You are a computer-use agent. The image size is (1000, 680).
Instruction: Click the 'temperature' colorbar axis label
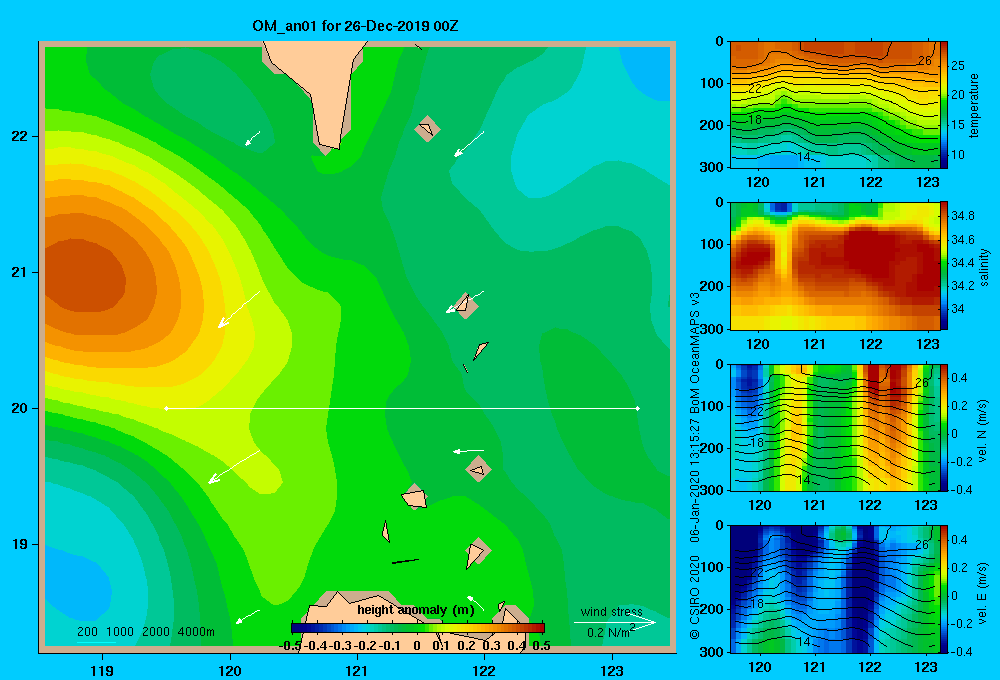point(973,105)
